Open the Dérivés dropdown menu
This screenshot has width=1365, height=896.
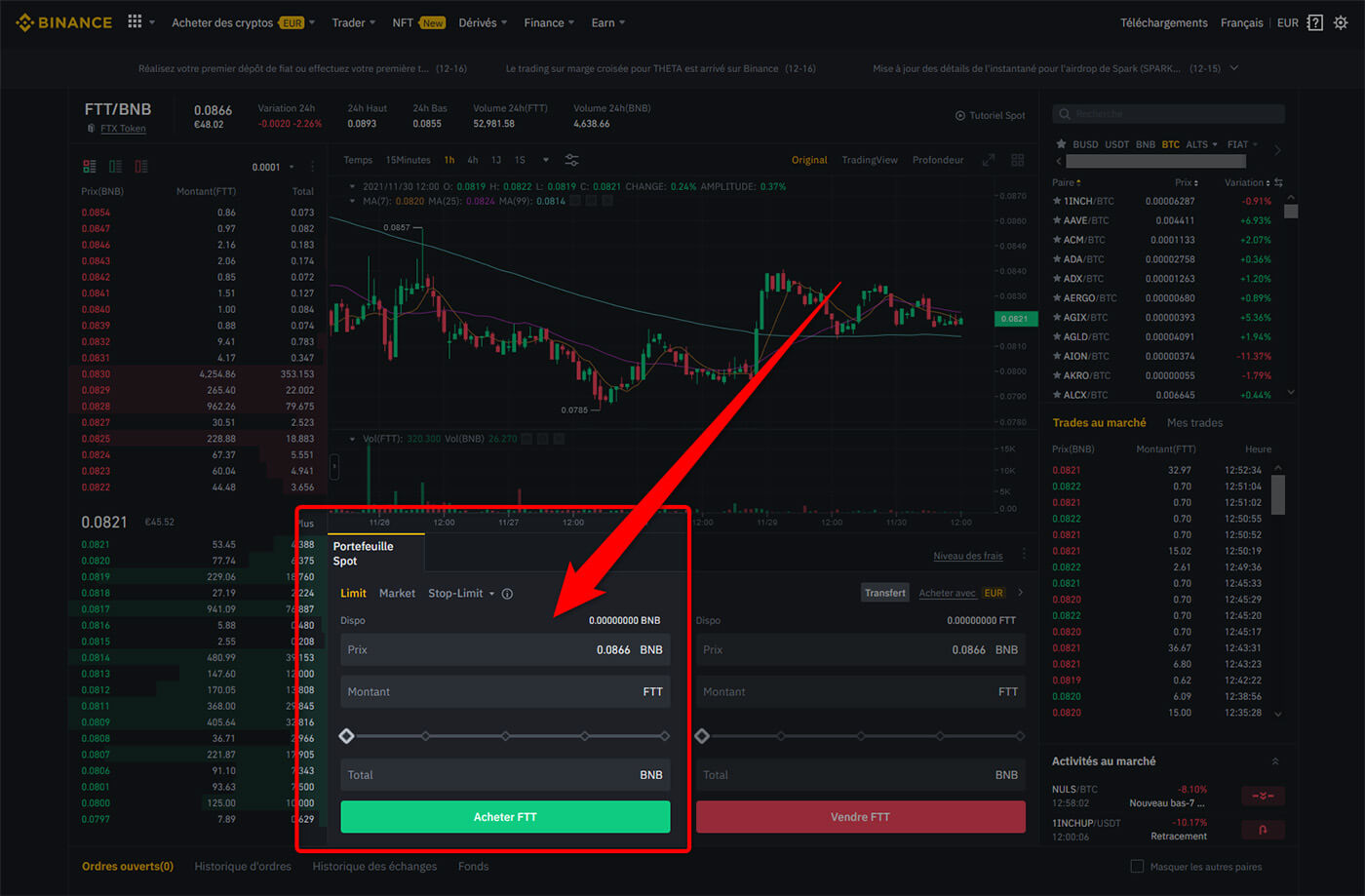click(483, 22)
